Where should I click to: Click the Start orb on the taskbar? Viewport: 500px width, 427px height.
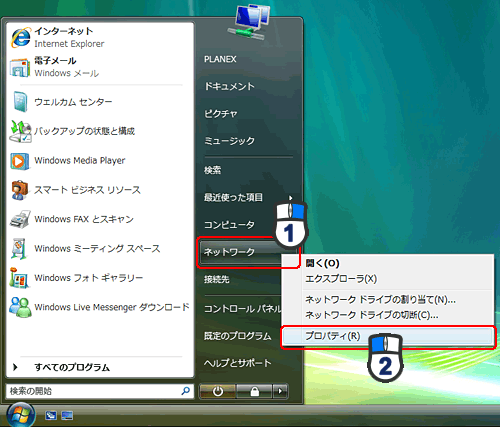[x=21, y=415]
